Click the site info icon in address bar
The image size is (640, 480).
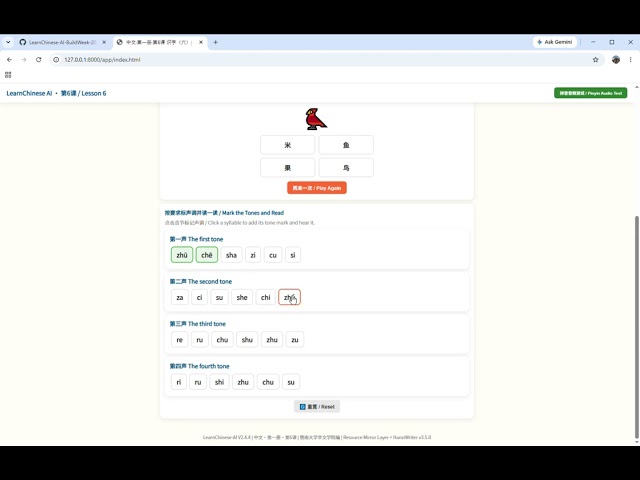(56, 60)
